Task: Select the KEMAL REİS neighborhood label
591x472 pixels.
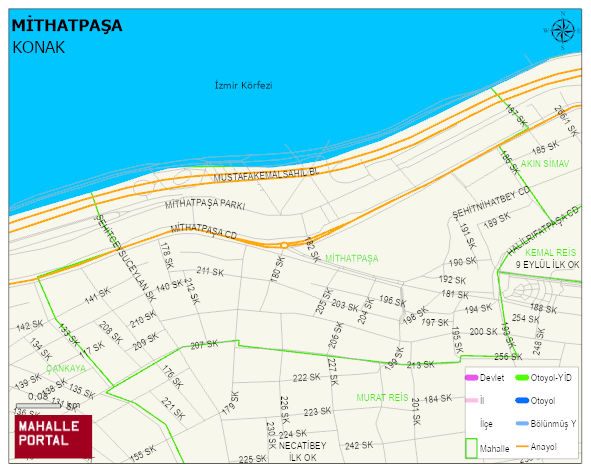Action: point(550,252)
